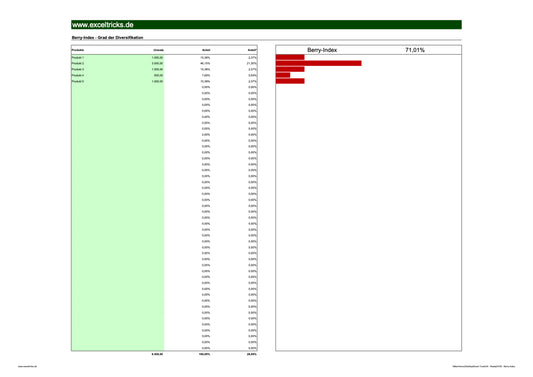
Task: Select the 71,01% Berry-Index value
Action: (415, 50)
